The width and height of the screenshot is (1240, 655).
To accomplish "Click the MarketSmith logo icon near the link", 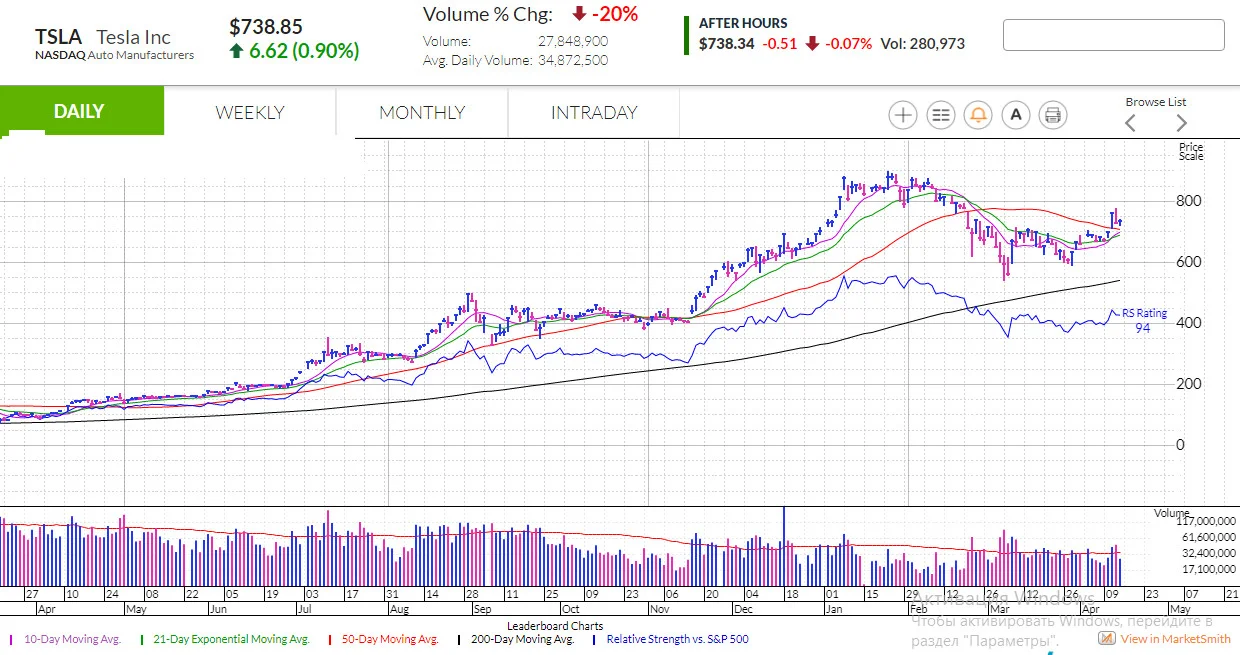I will (x=1109, y=638).
